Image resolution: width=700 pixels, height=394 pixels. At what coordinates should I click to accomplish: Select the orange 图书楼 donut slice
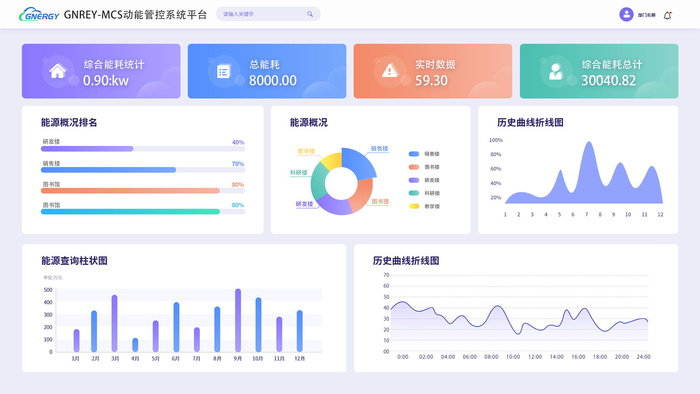[362, 195]
